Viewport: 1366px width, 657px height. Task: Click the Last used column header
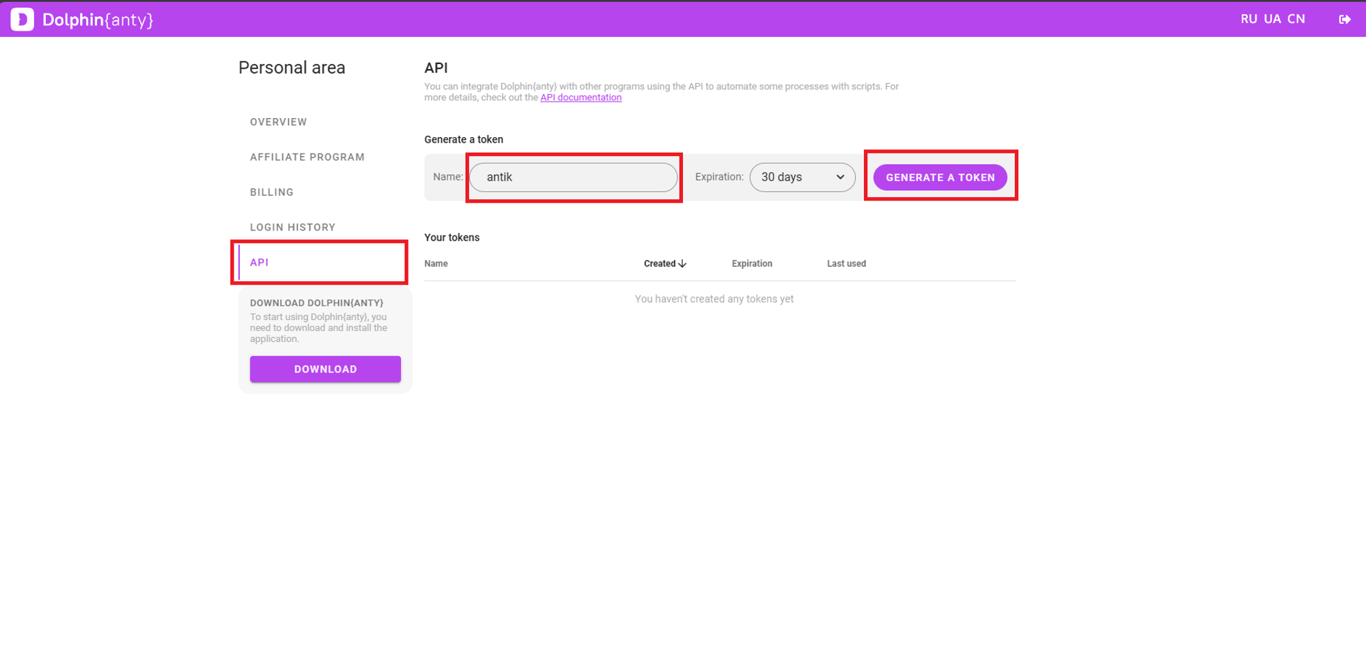(x=846, y=264)
